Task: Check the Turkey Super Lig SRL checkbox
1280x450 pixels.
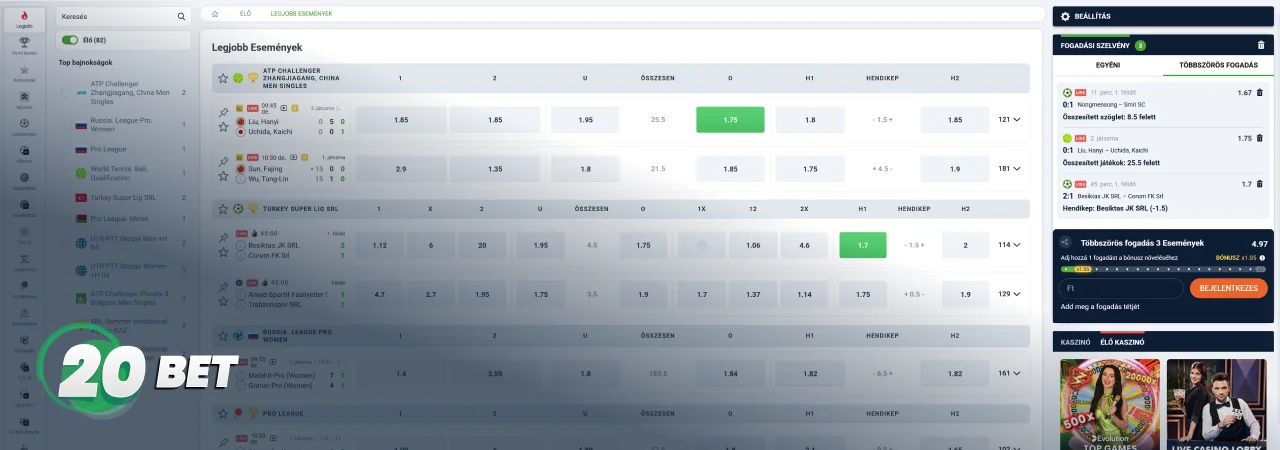Action: click(66, 197)
